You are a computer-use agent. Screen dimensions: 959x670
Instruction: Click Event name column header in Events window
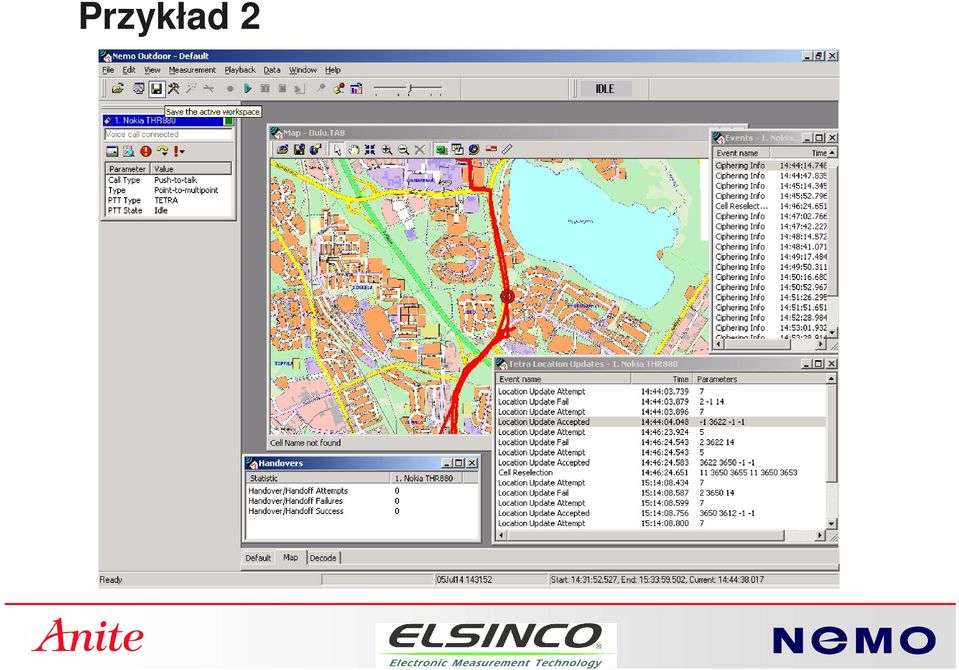click(x=740, y=153)
